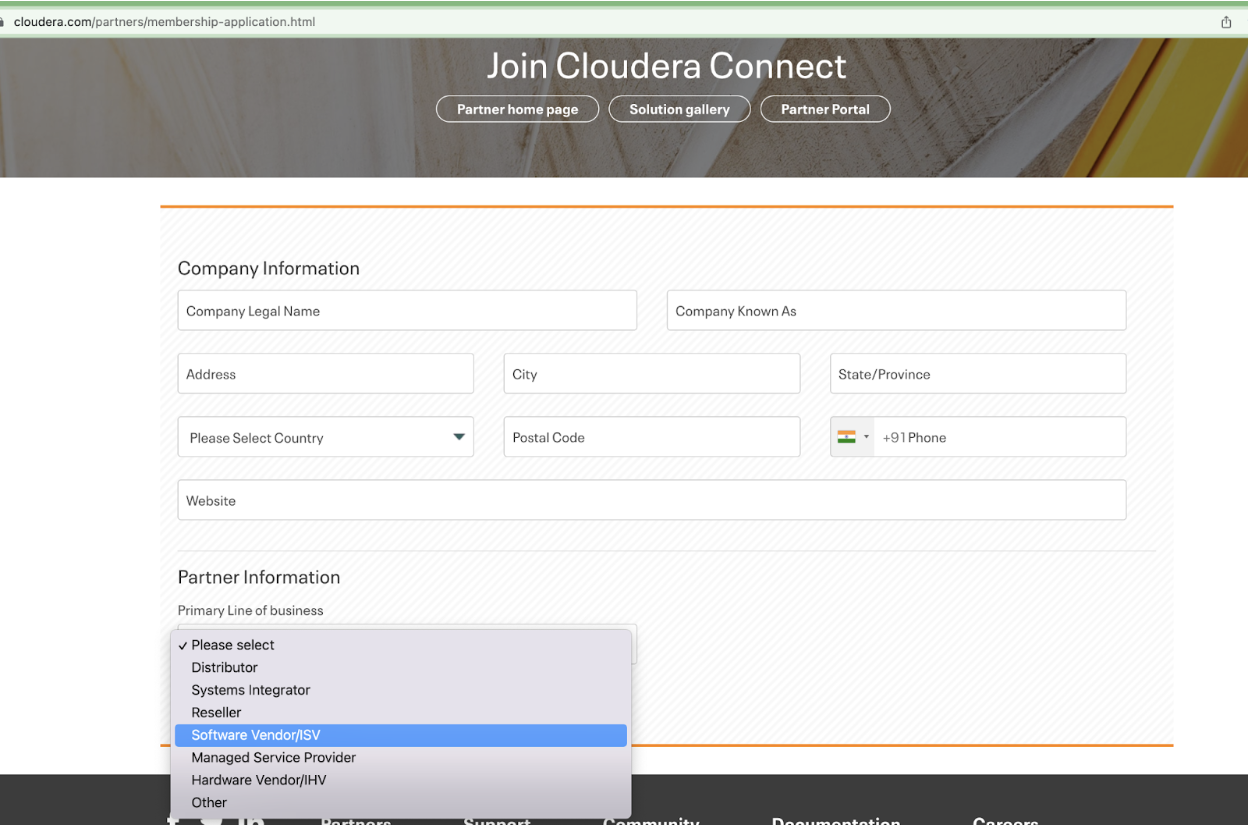Open the India flag country code selector

pos(853,437)
